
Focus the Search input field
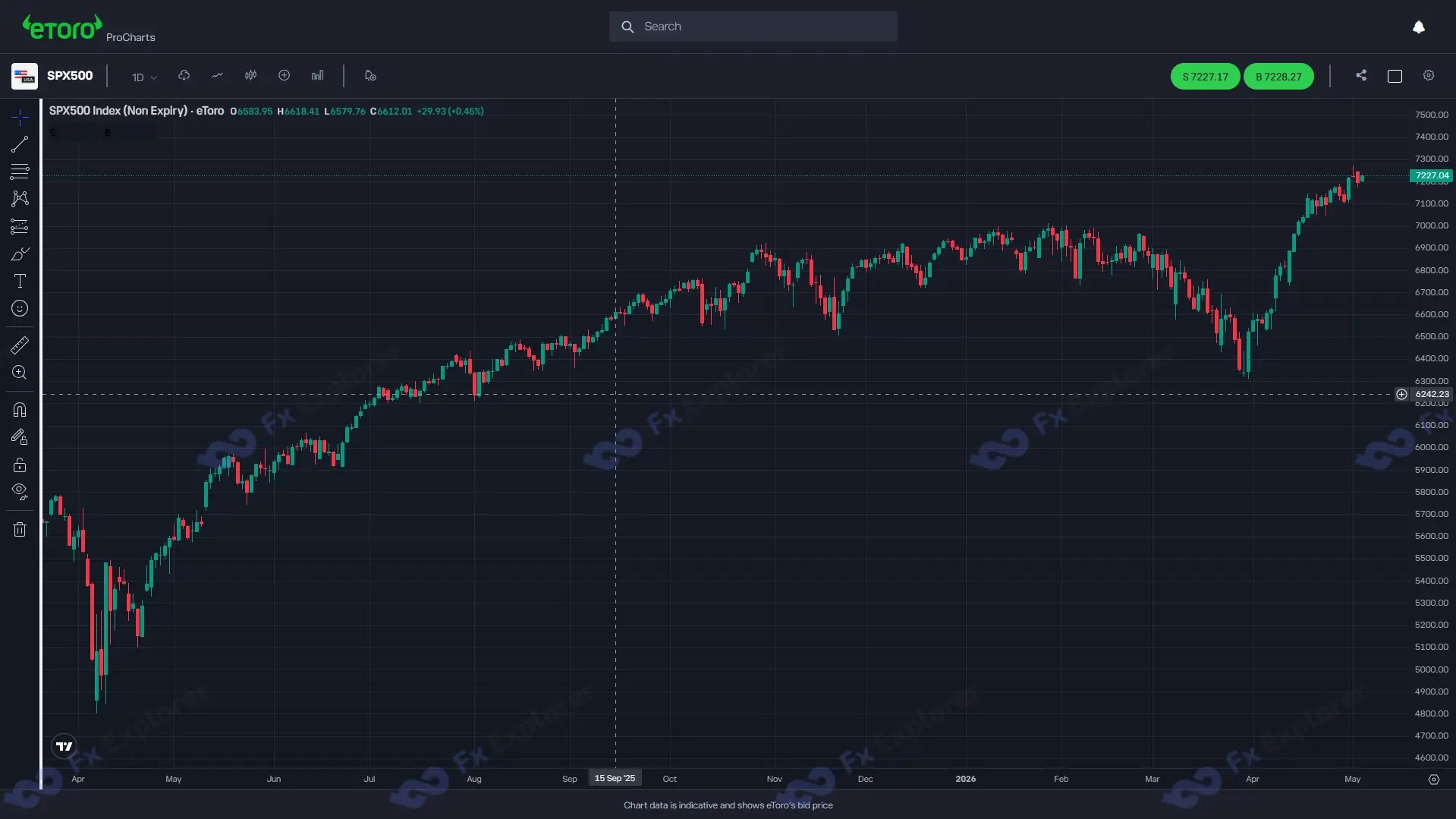[753, 27]
